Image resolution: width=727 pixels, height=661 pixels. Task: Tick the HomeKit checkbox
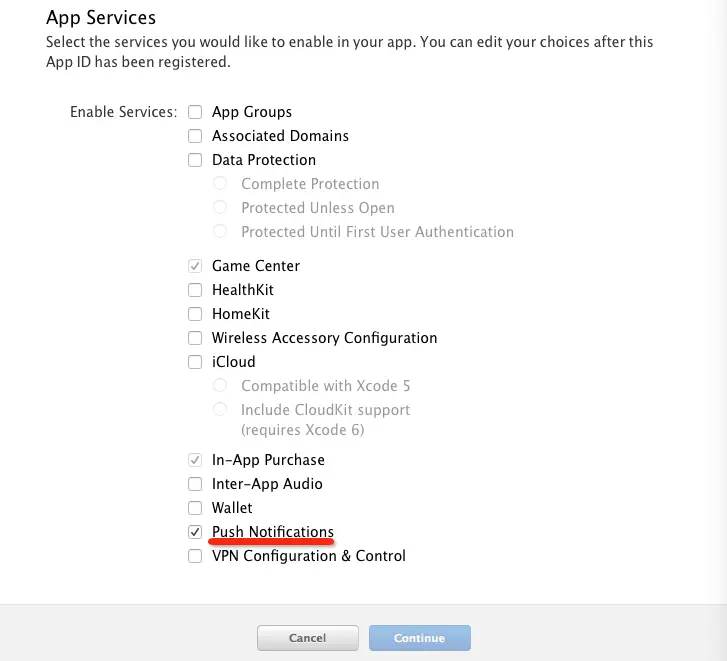coord(195,314)
